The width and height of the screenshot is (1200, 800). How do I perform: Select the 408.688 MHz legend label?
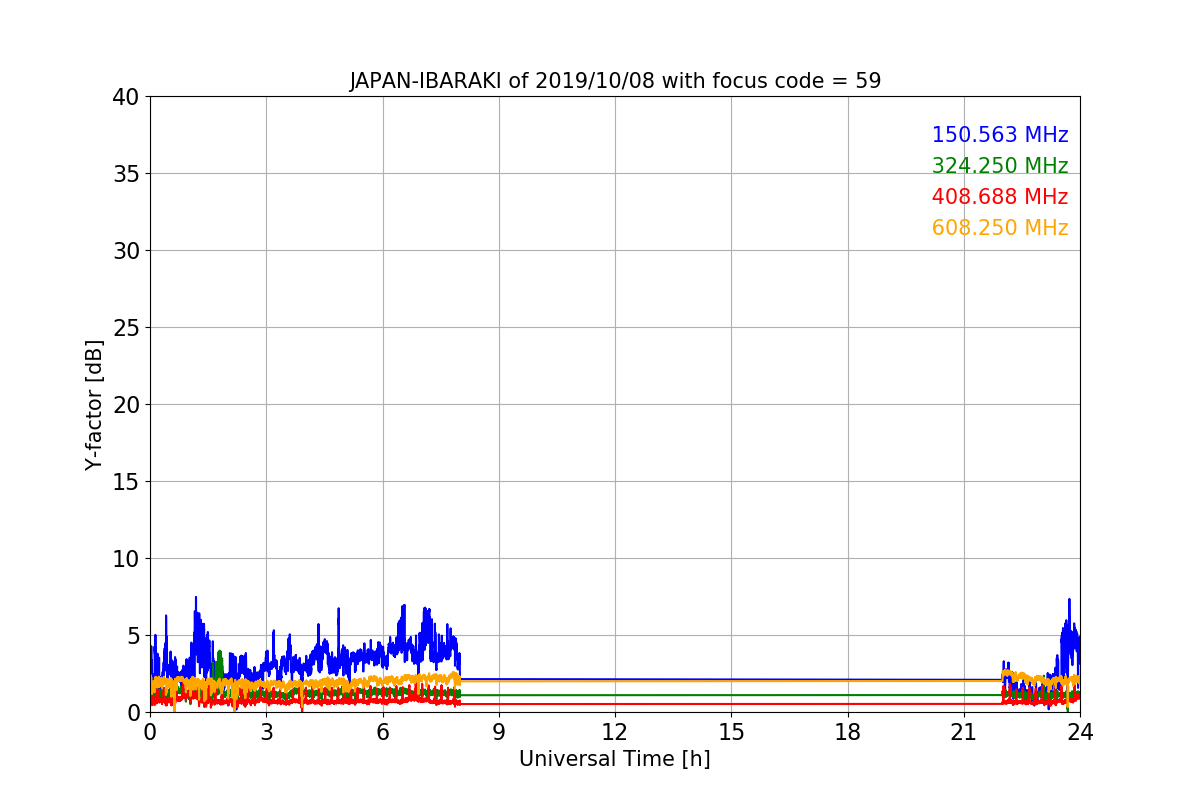[x=1000, y=197]
